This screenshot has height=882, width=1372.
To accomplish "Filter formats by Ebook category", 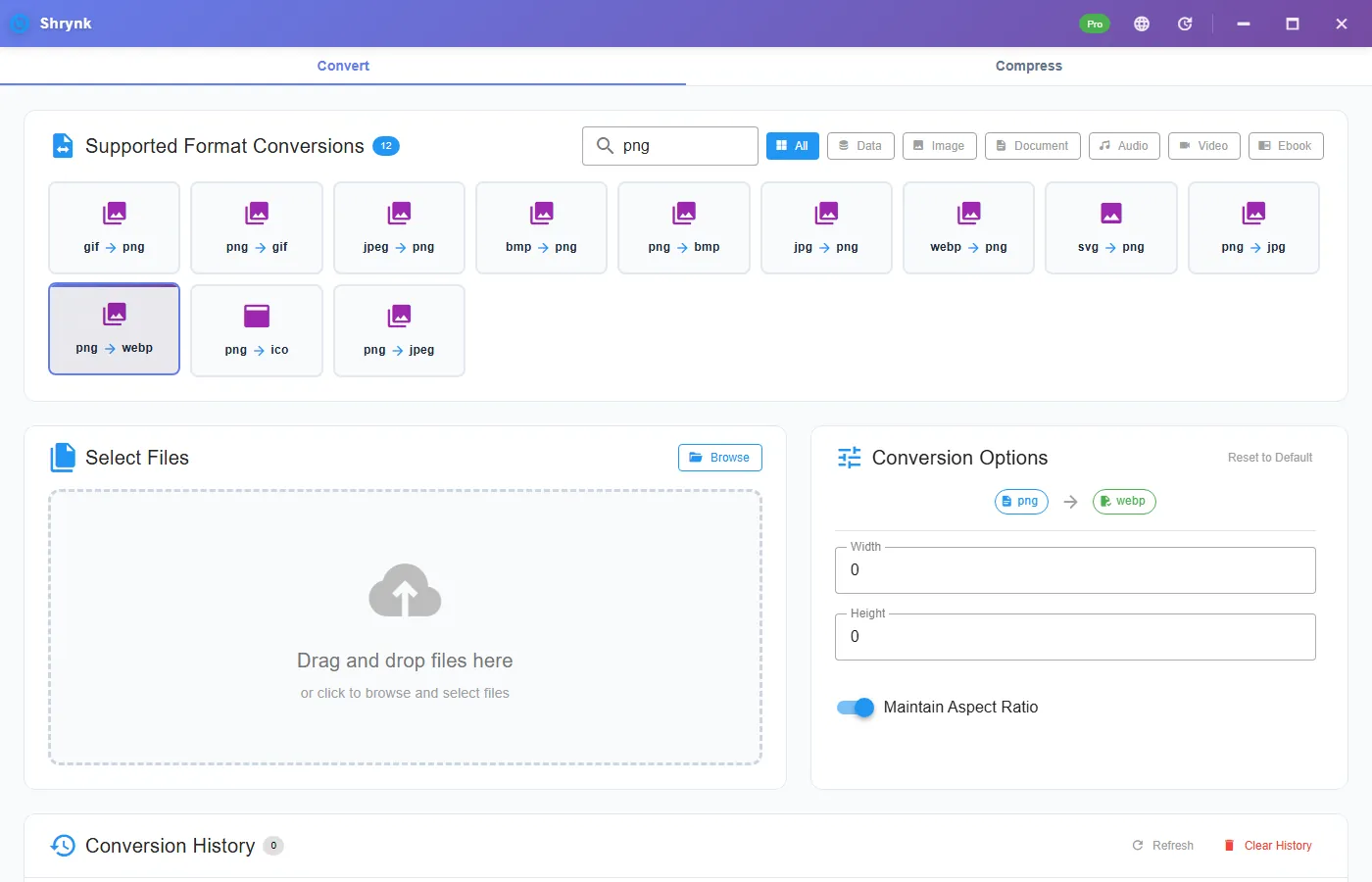I will 1286,146.
